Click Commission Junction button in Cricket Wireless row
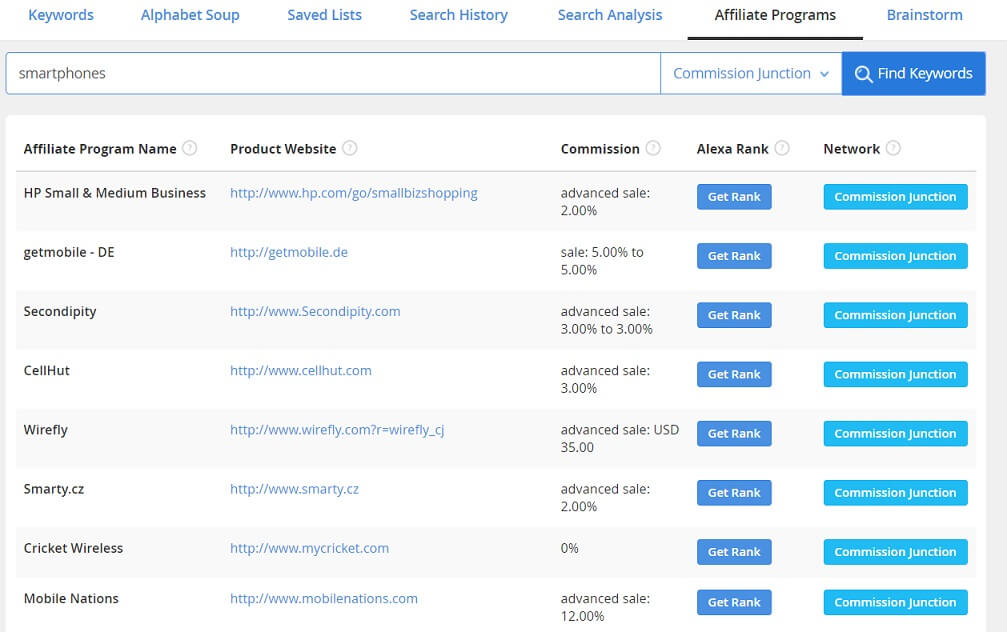The height and width of the screenshot is (632, 1007). tap(895, 552)
